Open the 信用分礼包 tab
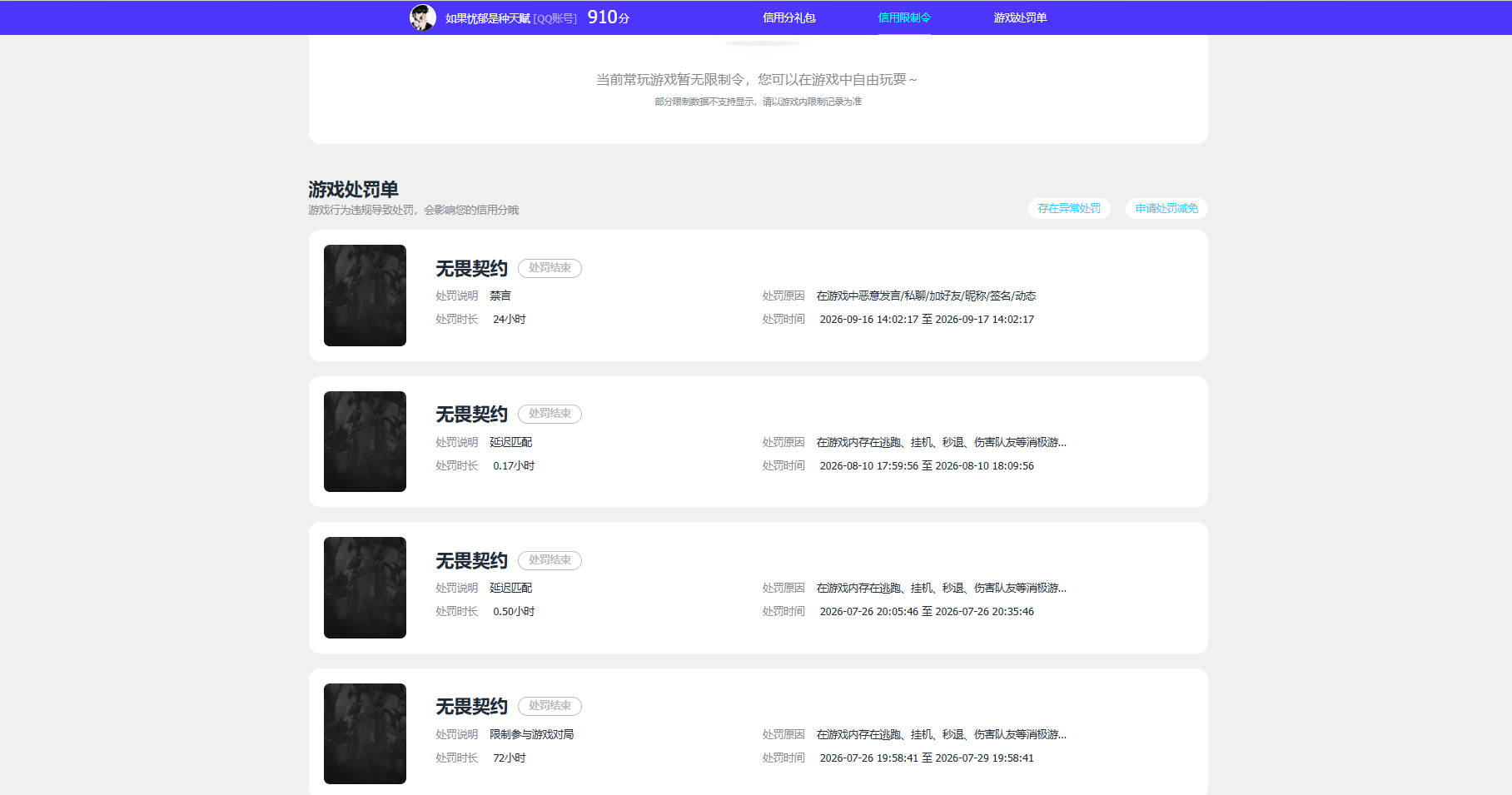Image resolution: width=1512 pixels, height=795 pixels. pos(789,17)
